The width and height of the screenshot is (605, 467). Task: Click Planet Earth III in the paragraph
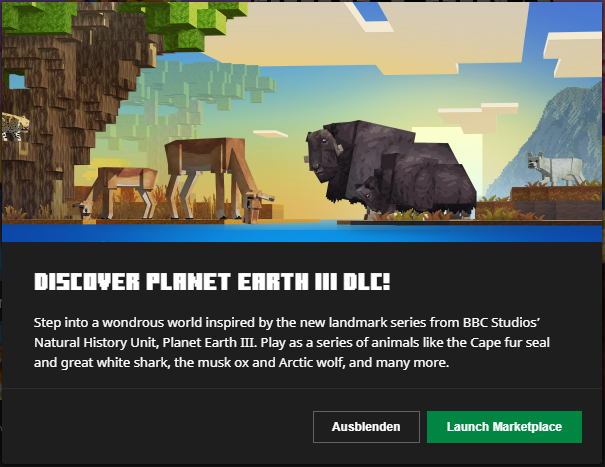(x=209, y=342)
